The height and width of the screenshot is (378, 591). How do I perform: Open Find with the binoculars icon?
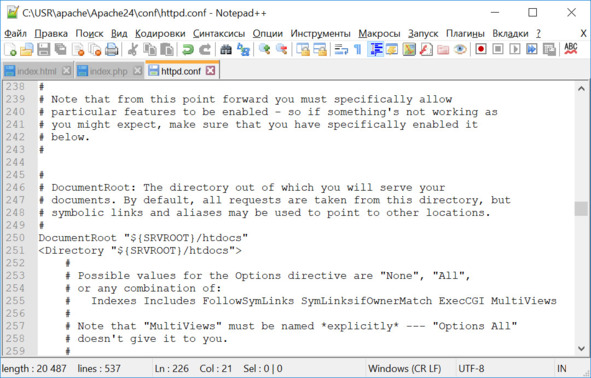click(226, 49)
